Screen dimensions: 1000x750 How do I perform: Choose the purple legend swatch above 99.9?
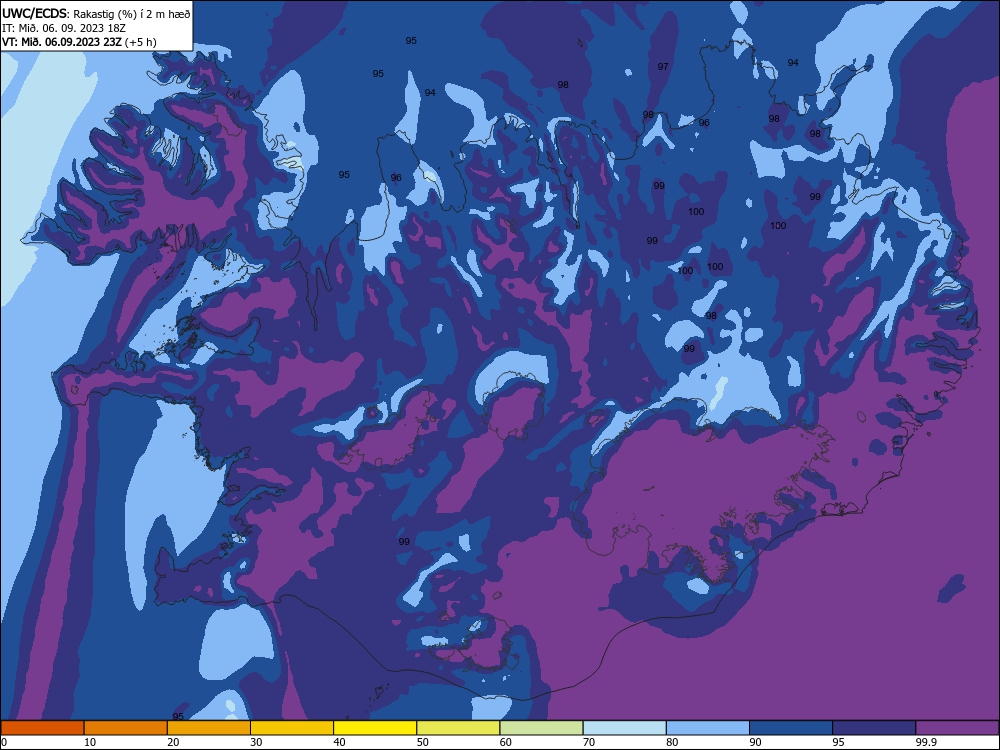957,728
